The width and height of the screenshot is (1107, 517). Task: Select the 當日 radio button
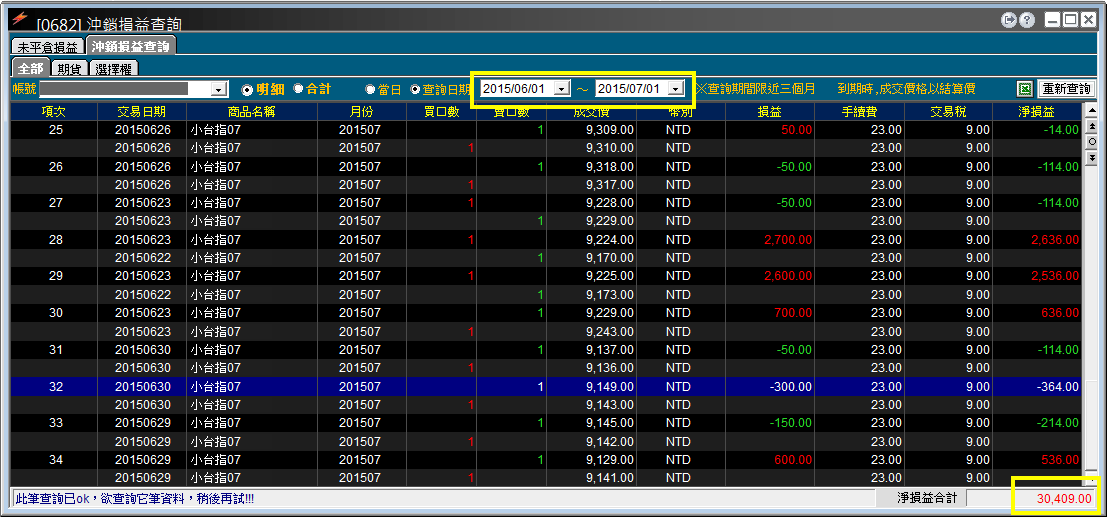[370, 90]
